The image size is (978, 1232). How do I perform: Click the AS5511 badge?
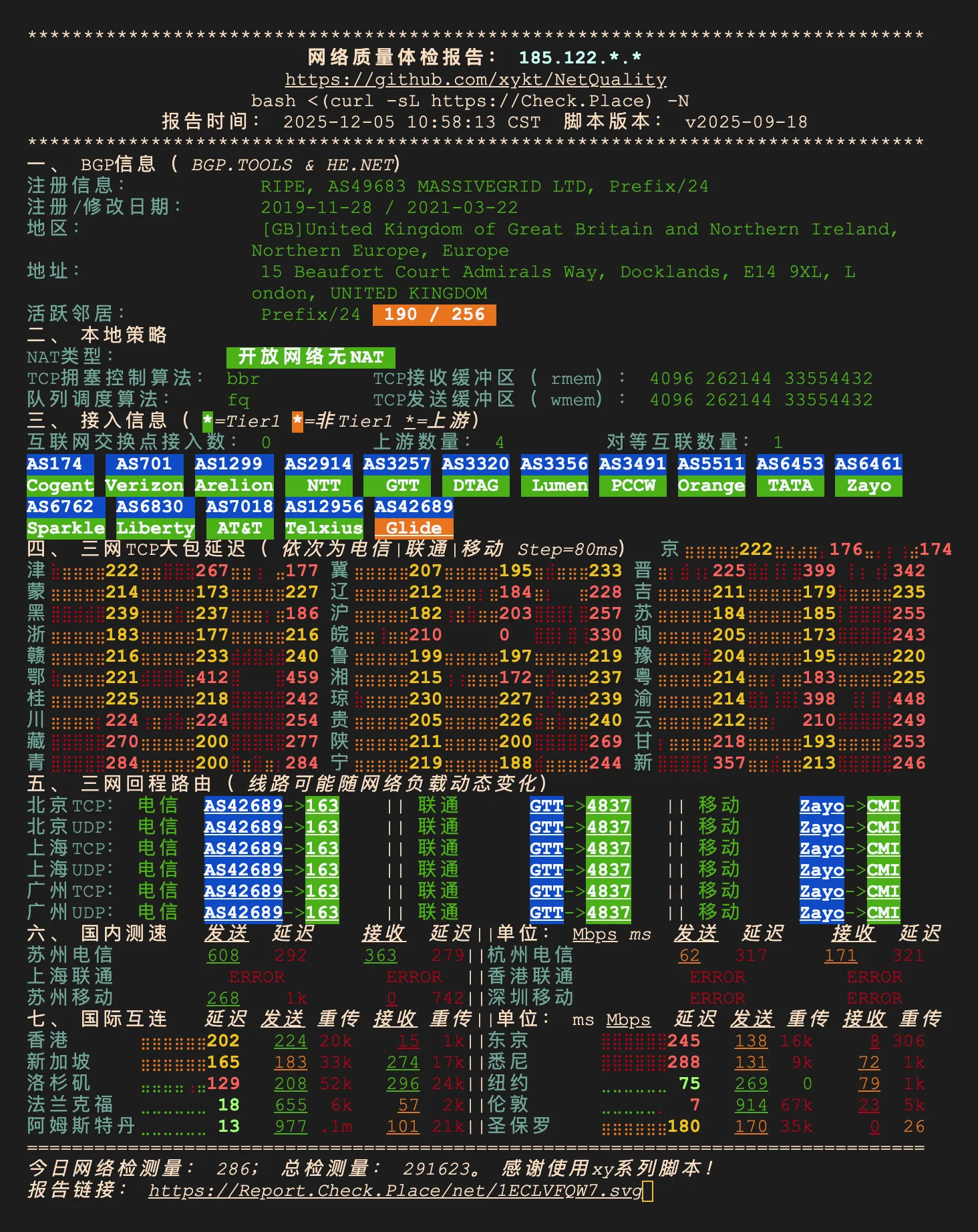[711, 464]
